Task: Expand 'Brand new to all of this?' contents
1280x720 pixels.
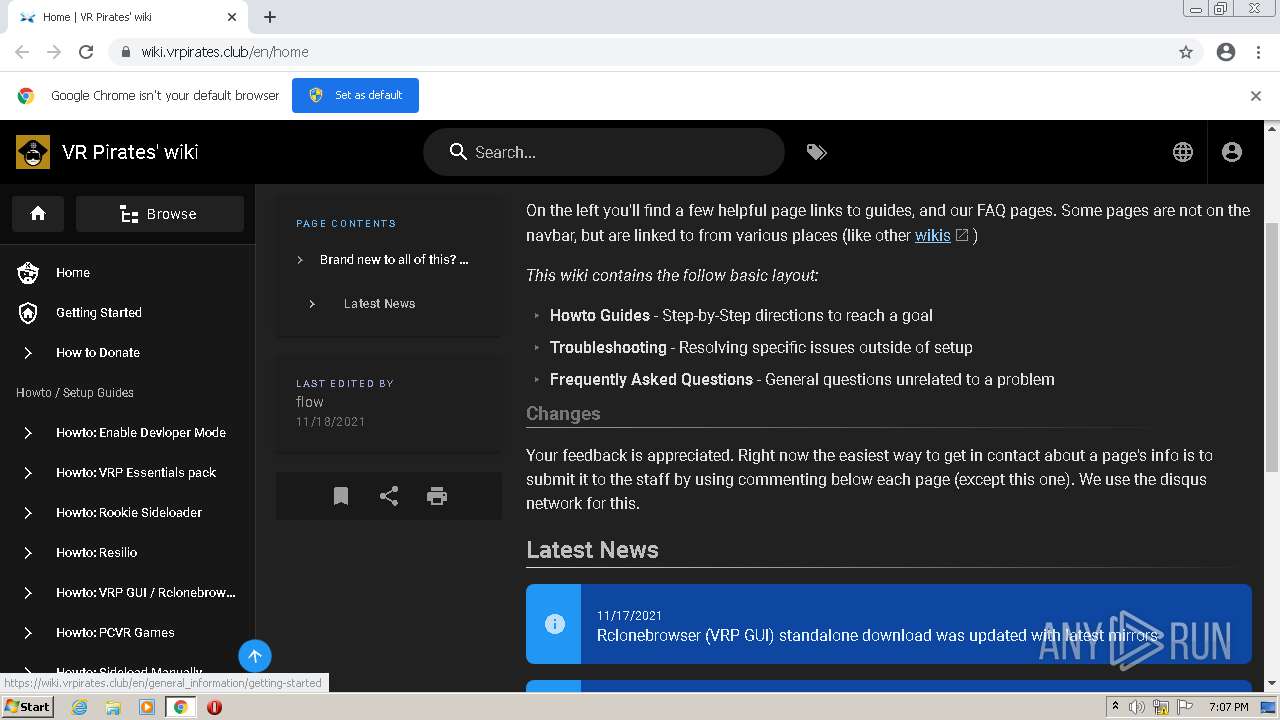Action: pos(390,259)
